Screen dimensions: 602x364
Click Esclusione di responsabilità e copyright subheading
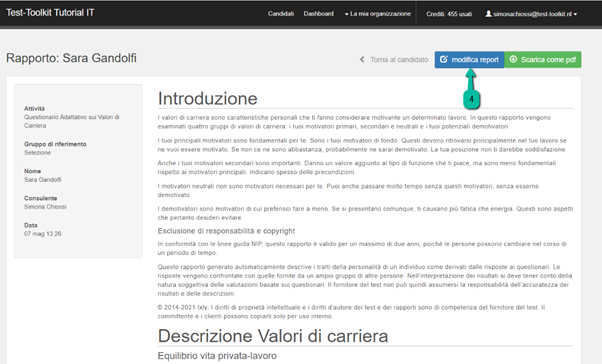(x=226, y=231)
